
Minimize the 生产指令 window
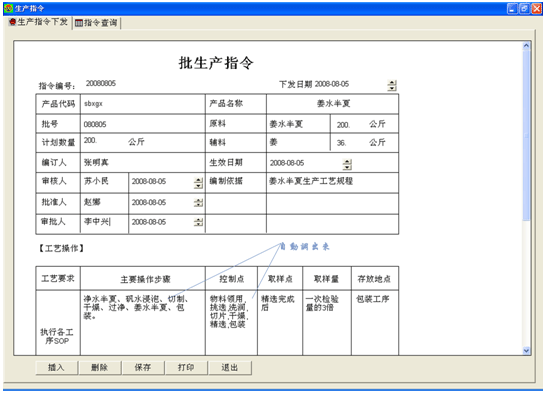pos(512,8)
